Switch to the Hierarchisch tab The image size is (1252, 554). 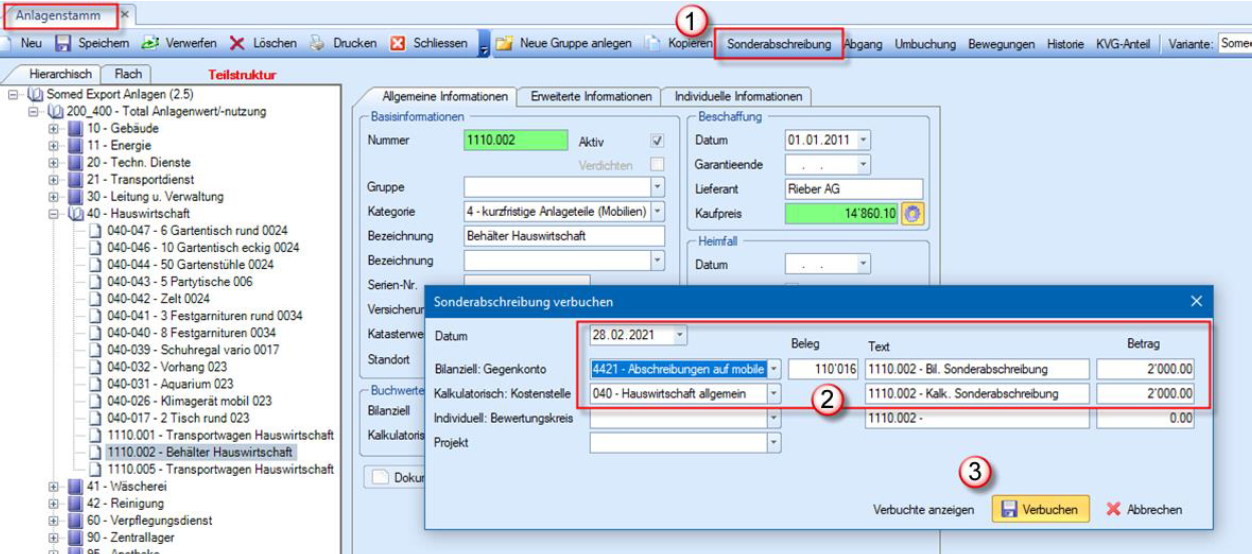coord(60,74)
